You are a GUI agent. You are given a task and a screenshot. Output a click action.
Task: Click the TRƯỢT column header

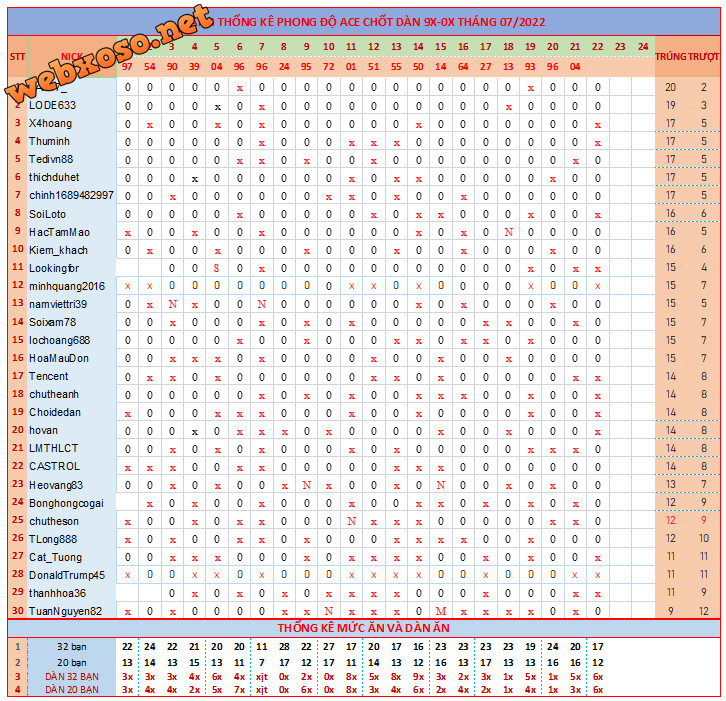[703, 56]
